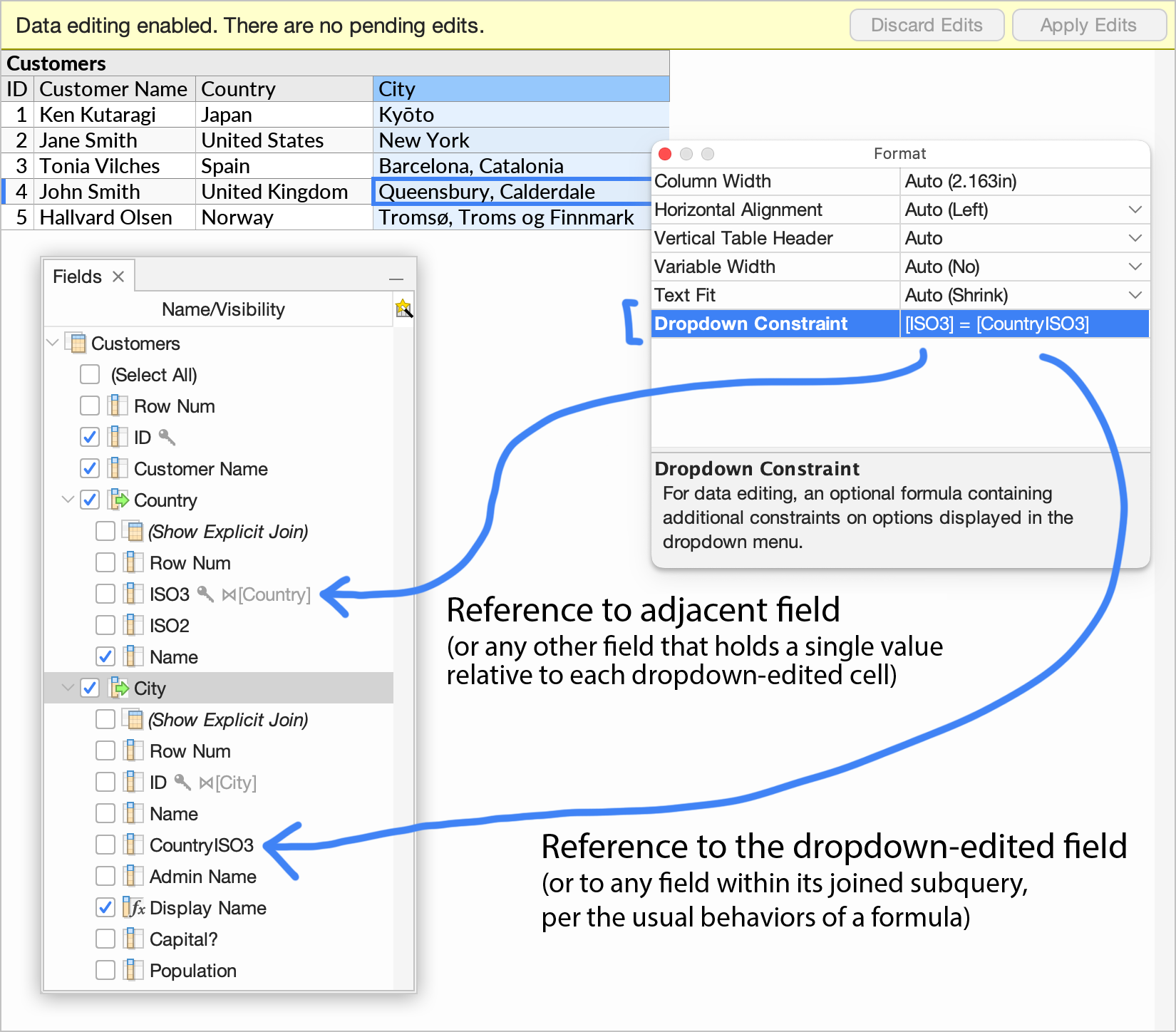Uncheck the Customer Name visibility checkbox

[89, 468]
